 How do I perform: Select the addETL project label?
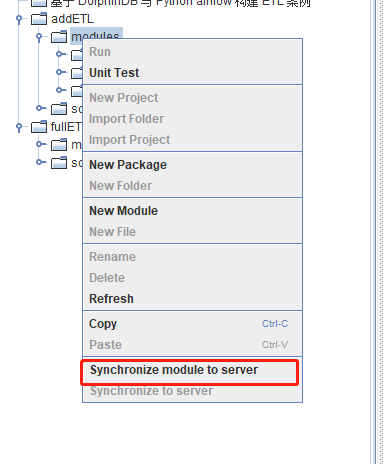72,19
